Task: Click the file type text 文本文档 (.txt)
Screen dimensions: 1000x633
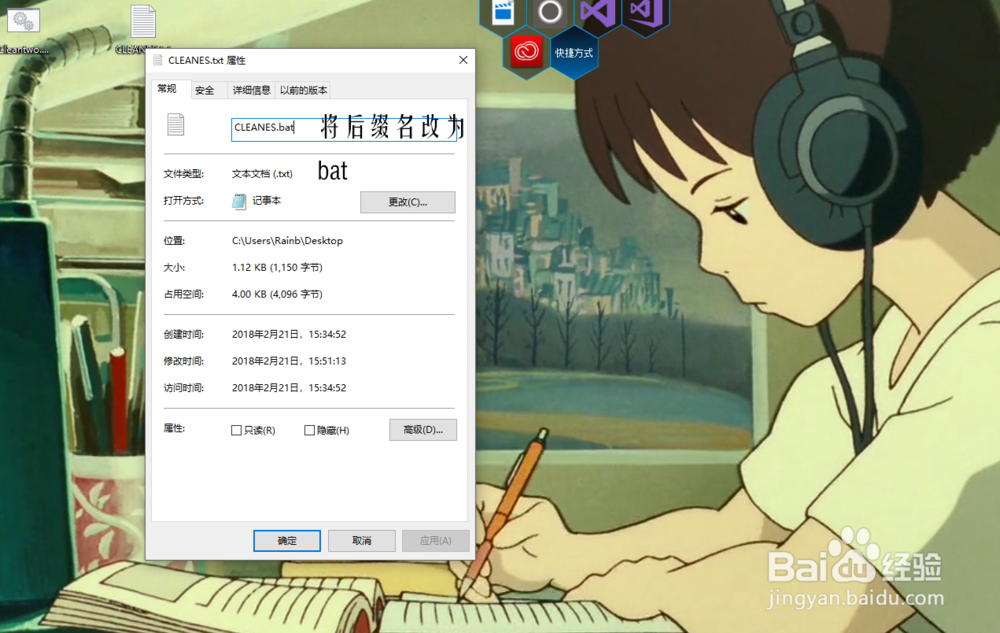Action: 262,173
